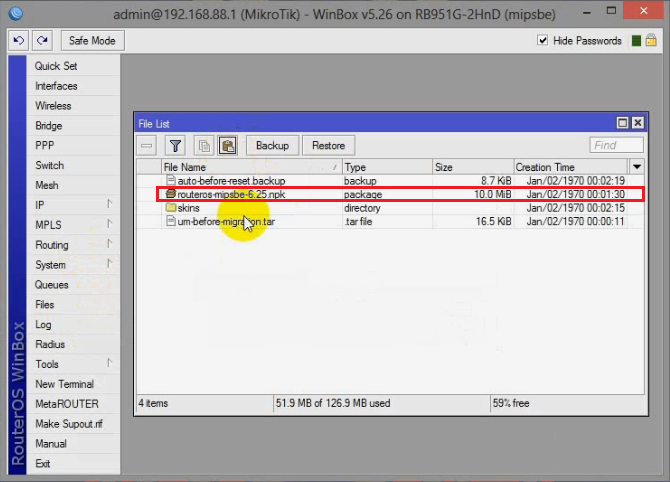
Task: Toggle the Safe Mode button
Action: pos(92,41)
